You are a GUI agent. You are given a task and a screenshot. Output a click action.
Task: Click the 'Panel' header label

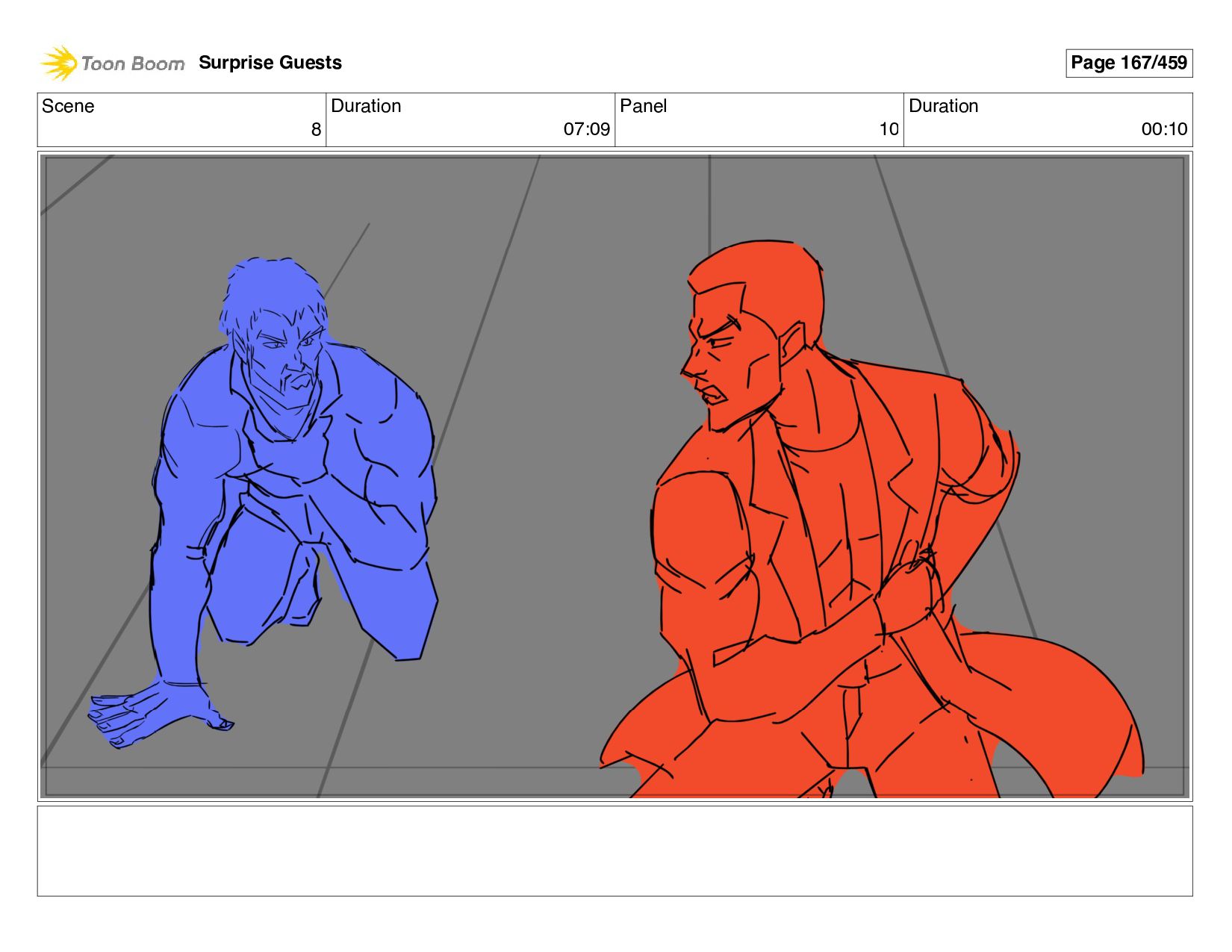643,106
